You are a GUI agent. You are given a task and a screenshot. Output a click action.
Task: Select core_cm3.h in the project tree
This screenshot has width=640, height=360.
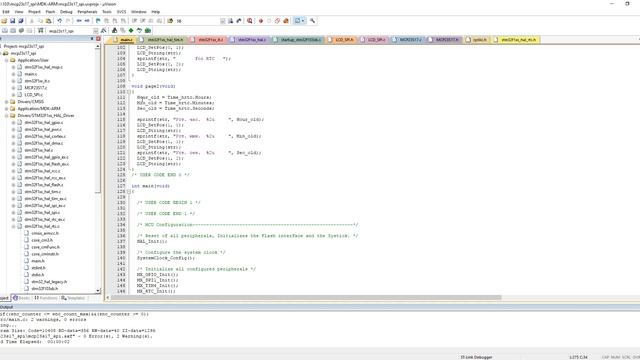(42, 240)
